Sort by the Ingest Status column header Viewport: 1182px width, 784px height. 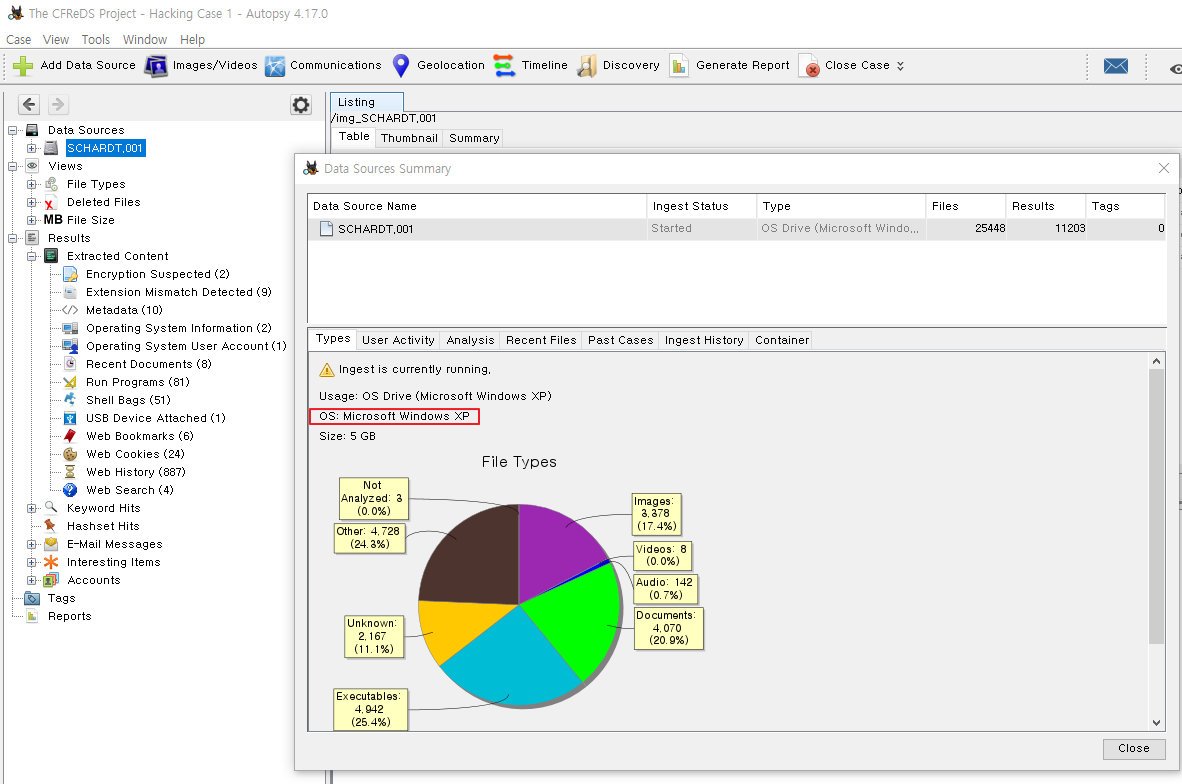pyautogui.click(x=702, y=206)
